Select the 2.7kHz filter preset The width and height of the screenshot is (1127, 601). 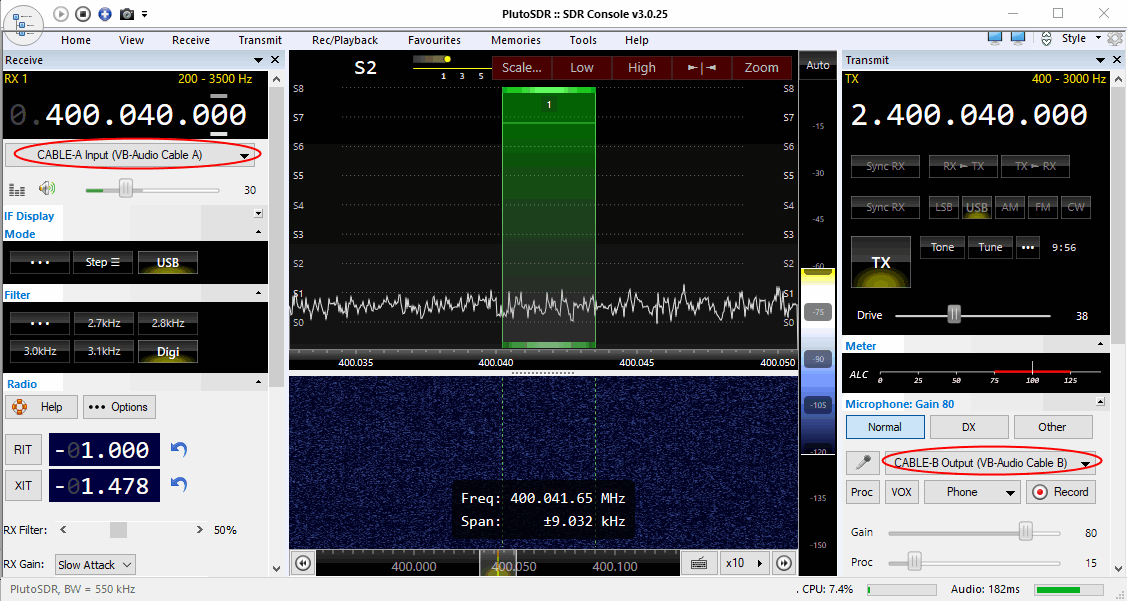(x=104, y=323)
